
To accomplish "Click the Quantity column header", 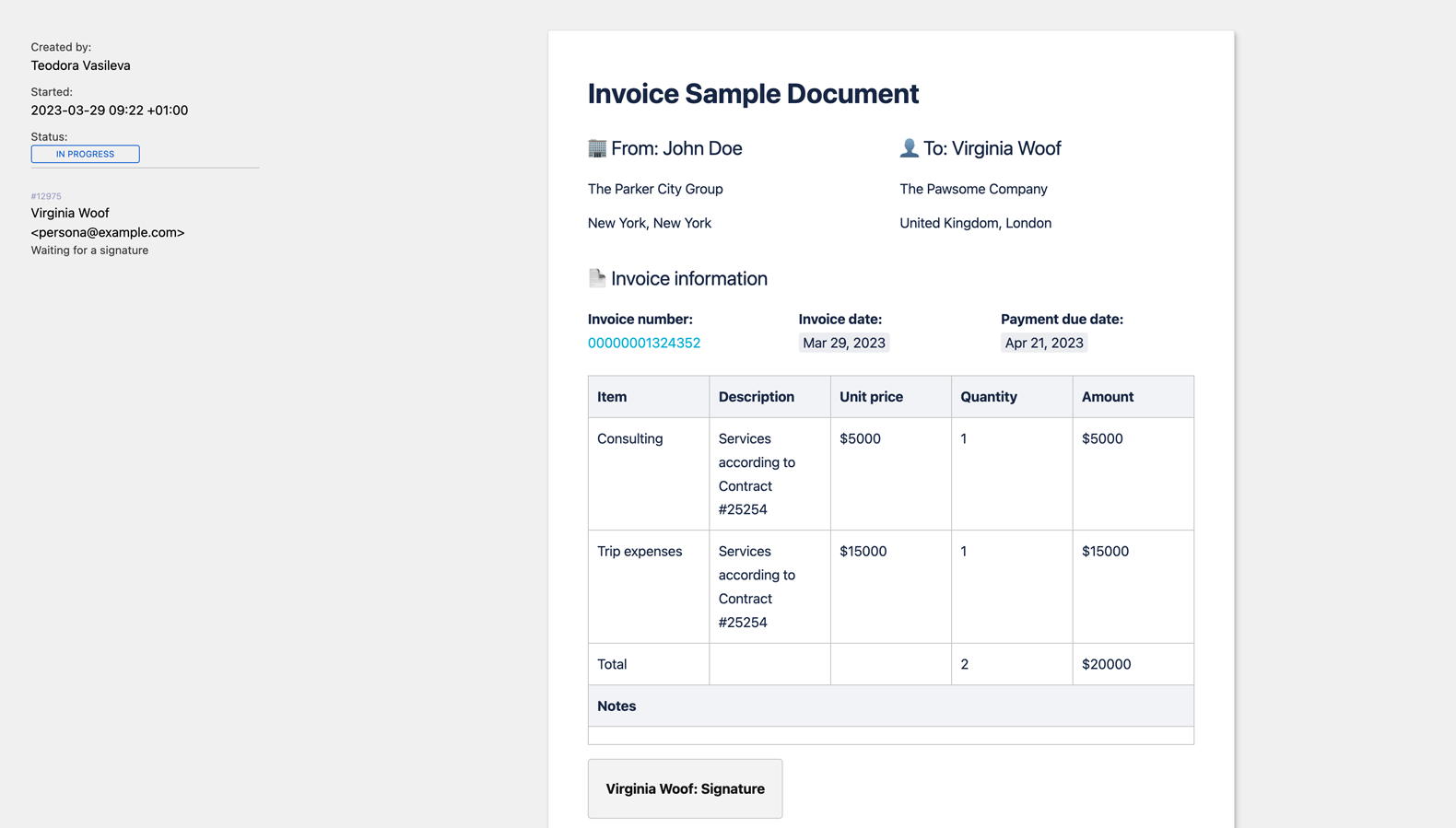I will [989, 397].
